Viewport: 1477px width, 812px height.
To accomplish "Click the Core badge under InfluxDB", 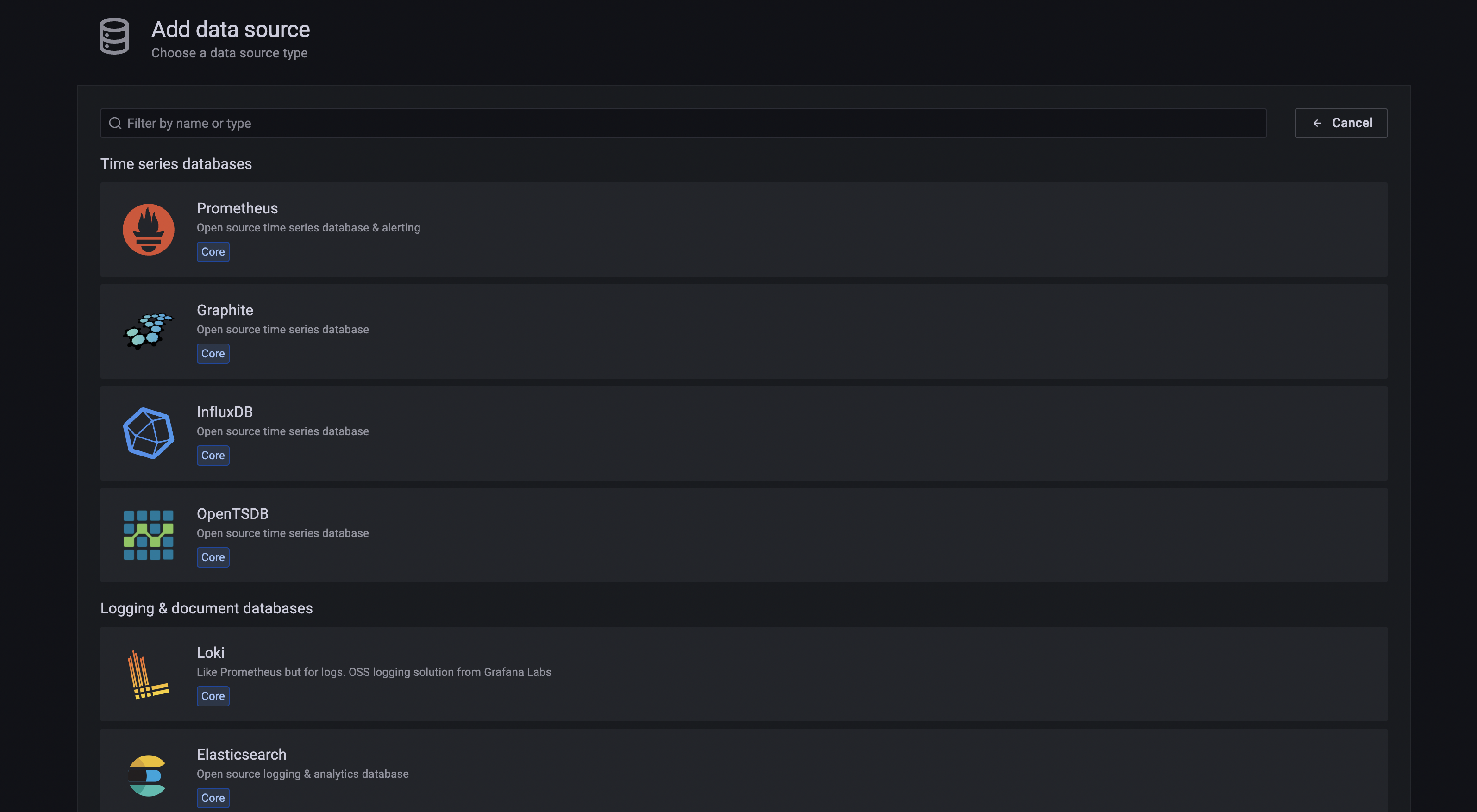I will (213, 456).
